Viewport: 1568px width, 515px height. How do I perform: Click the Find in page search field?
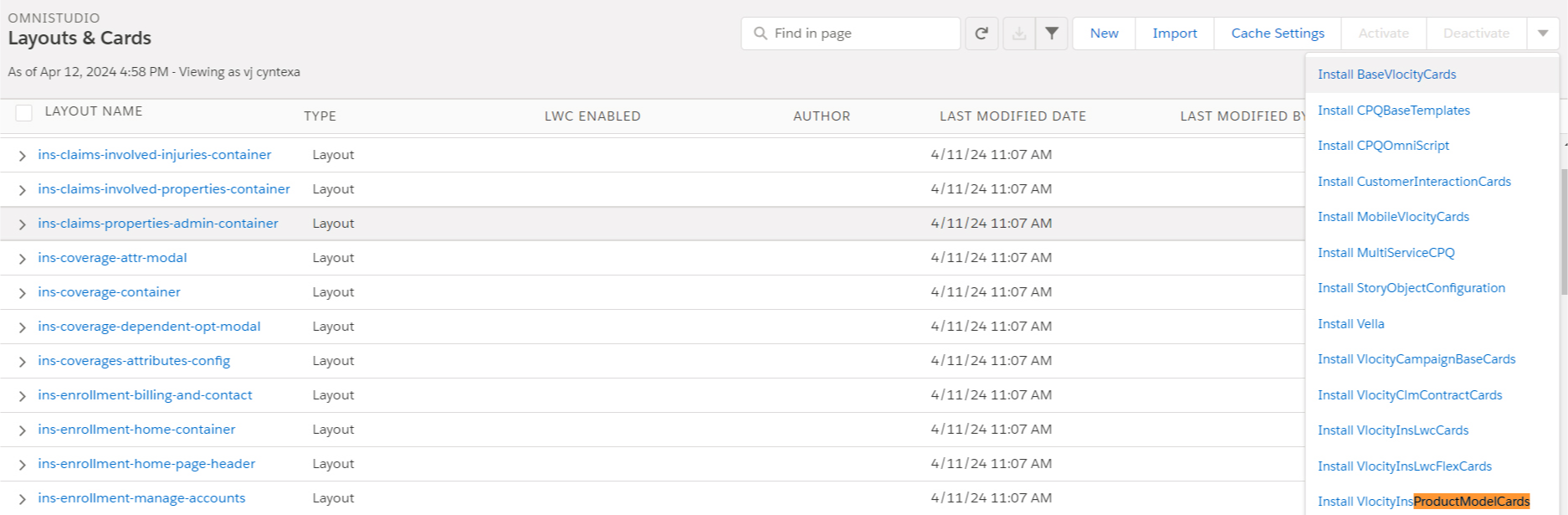pyautogui.click(x=862, y=33)
